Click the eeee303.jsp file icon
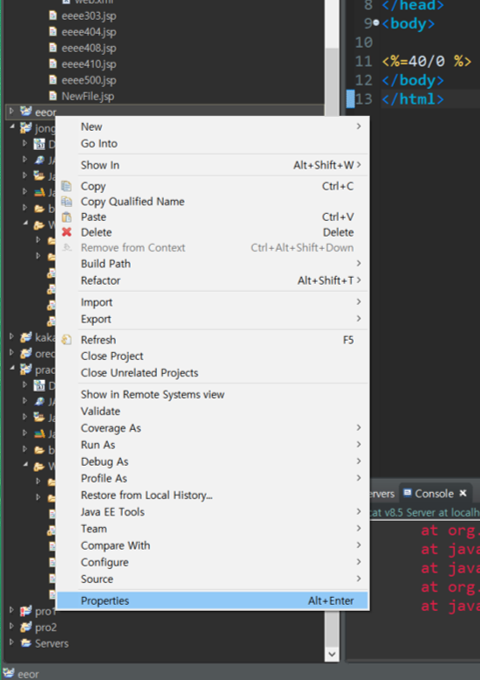 53,16
